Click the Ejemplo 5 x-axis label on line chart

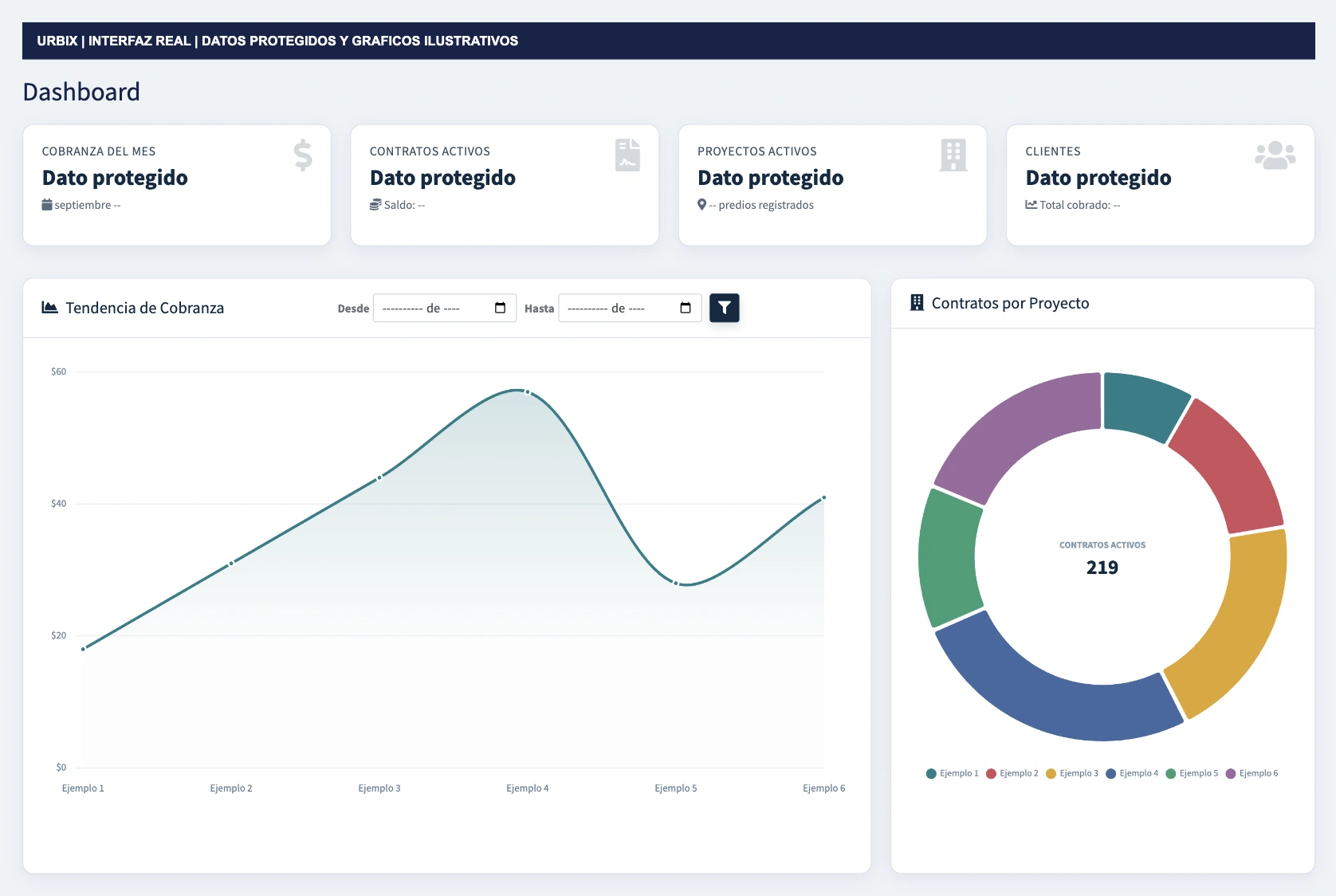click(676, 788)
